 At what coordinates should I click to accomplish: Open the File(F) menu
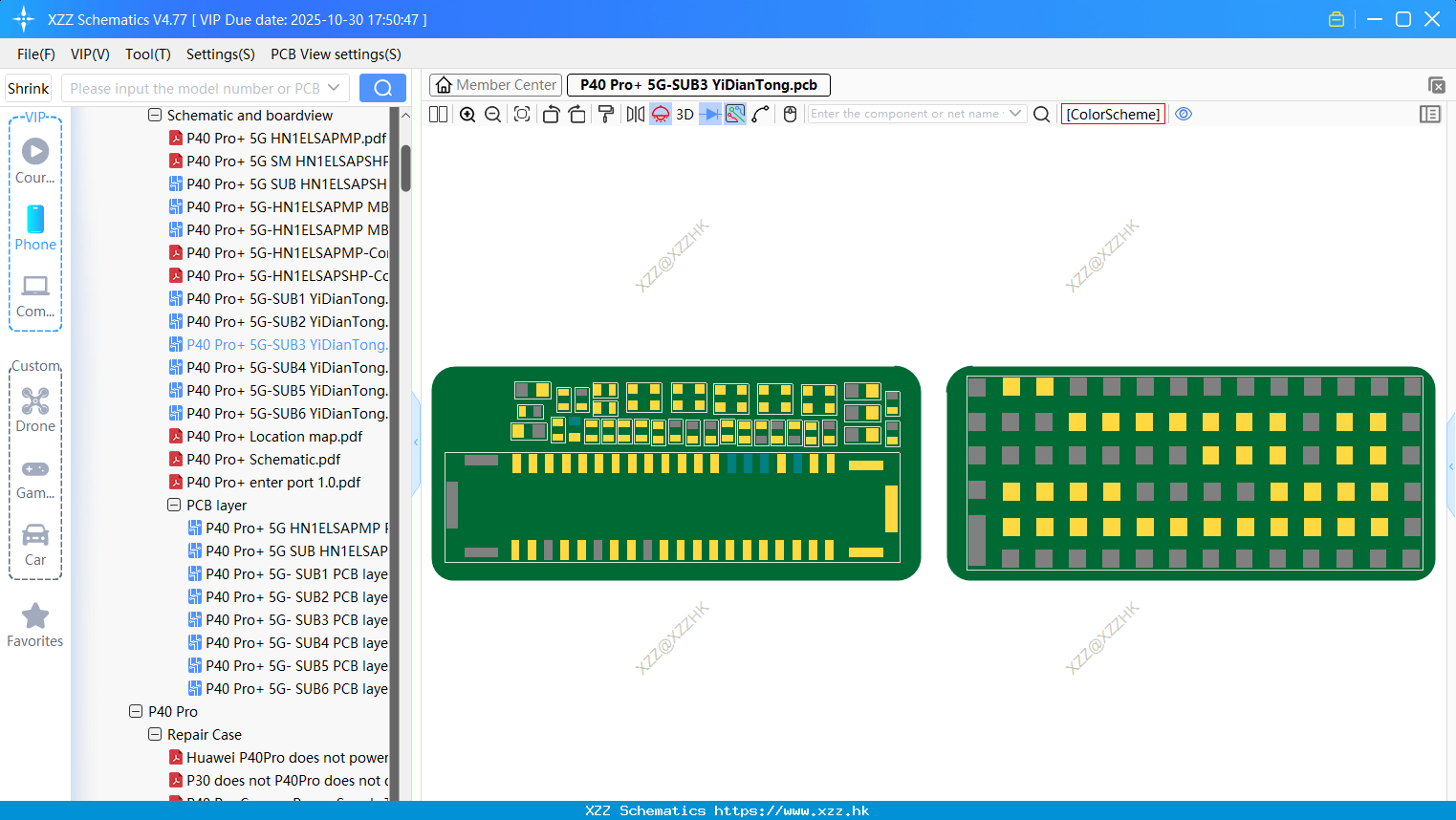click(36, 54)
